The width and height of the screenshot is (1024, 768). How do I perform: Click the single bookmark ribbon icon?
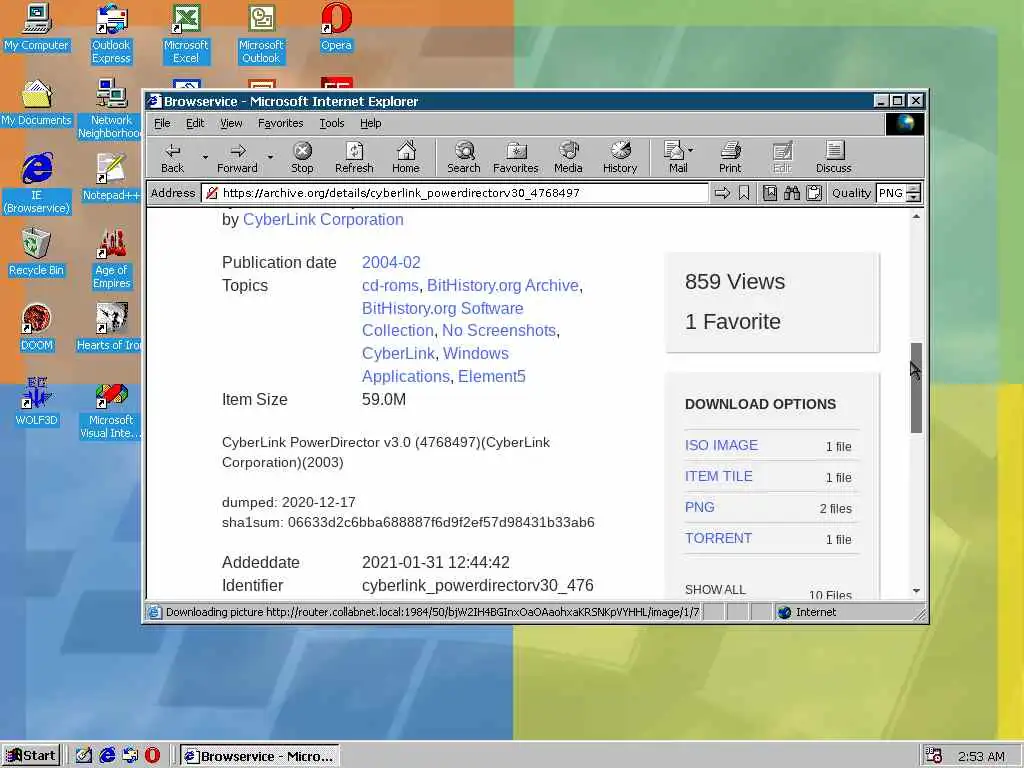(x=744, y=193)
